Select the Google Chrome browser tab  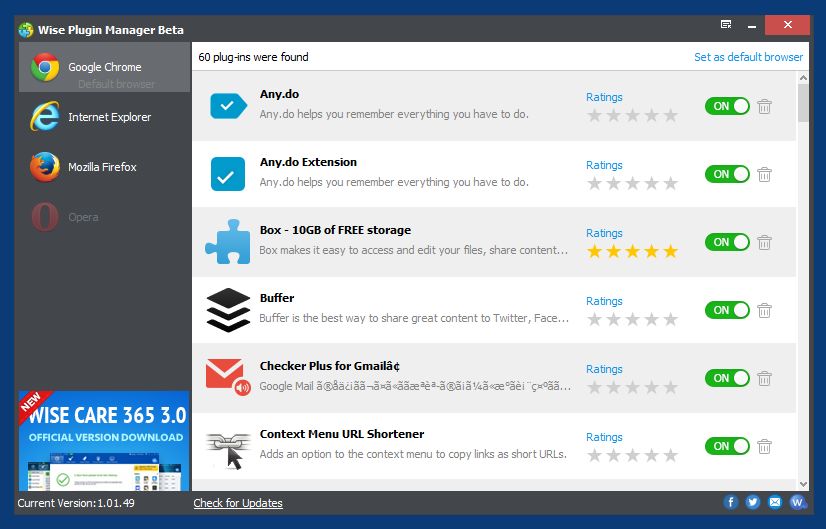pyautogui.click(x=104, y=67)
